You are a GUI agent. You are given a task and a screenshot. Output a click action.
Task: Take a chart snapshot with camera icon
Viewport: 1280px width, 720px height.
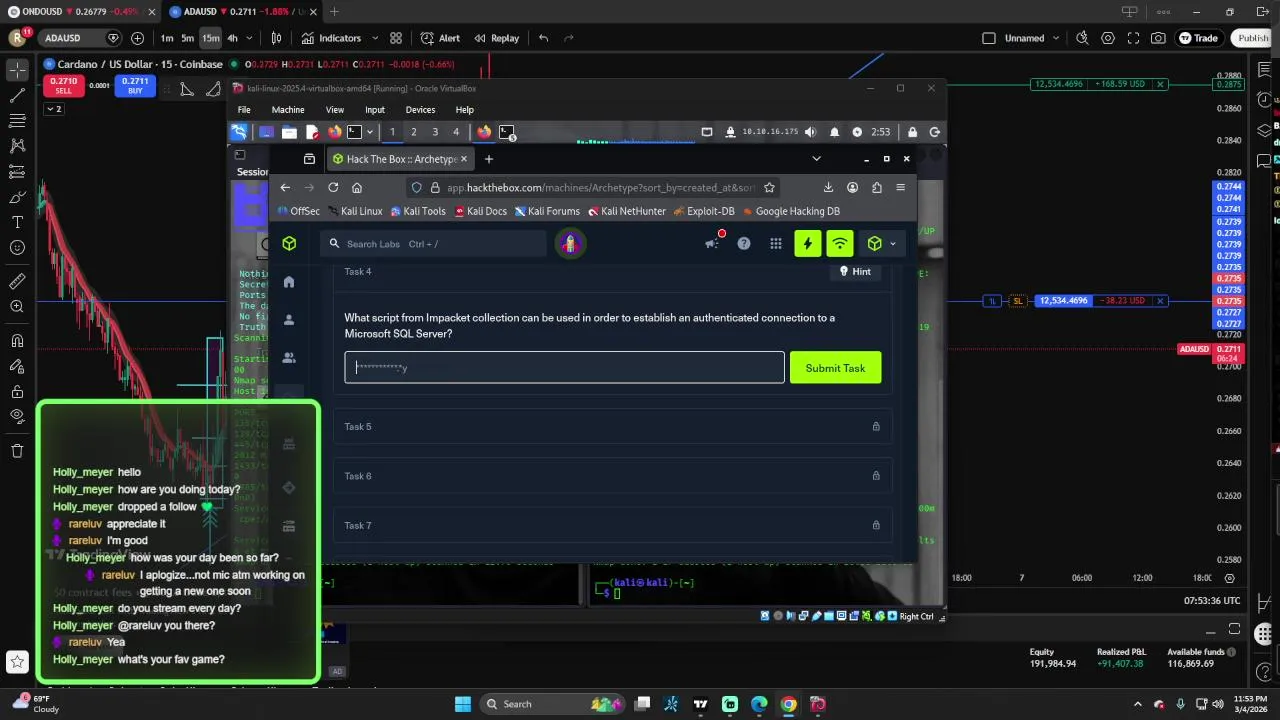tap(1158, 38)
